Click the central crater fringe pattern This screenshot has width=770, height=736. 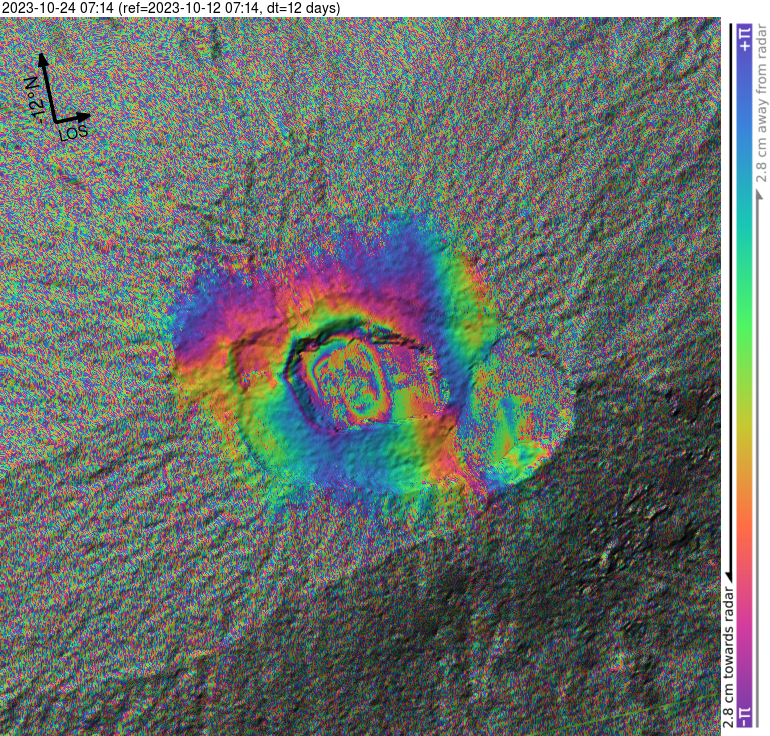(350, 382)
